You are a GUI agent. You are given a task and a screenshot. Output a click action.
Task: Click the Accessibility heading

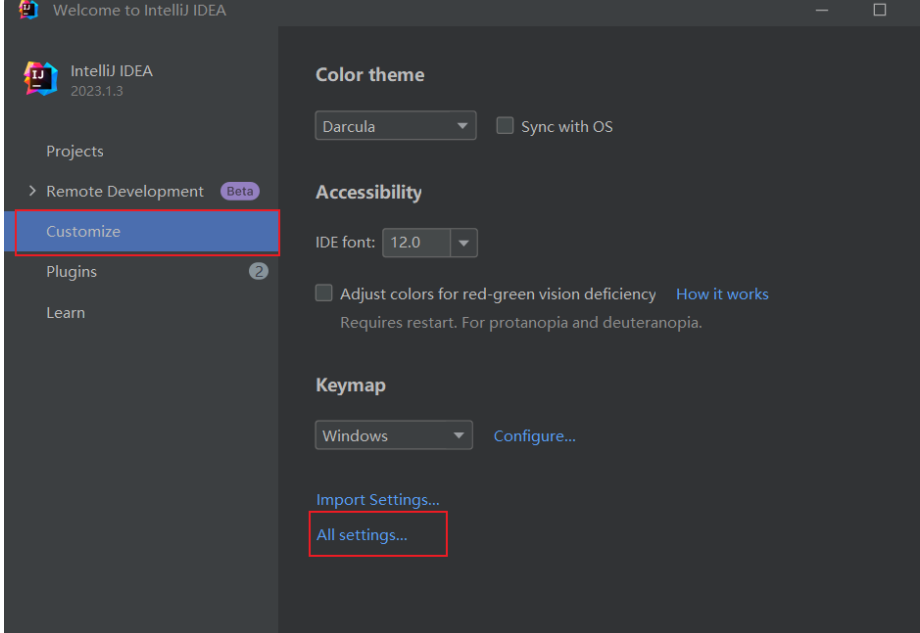tap(368, 192)
